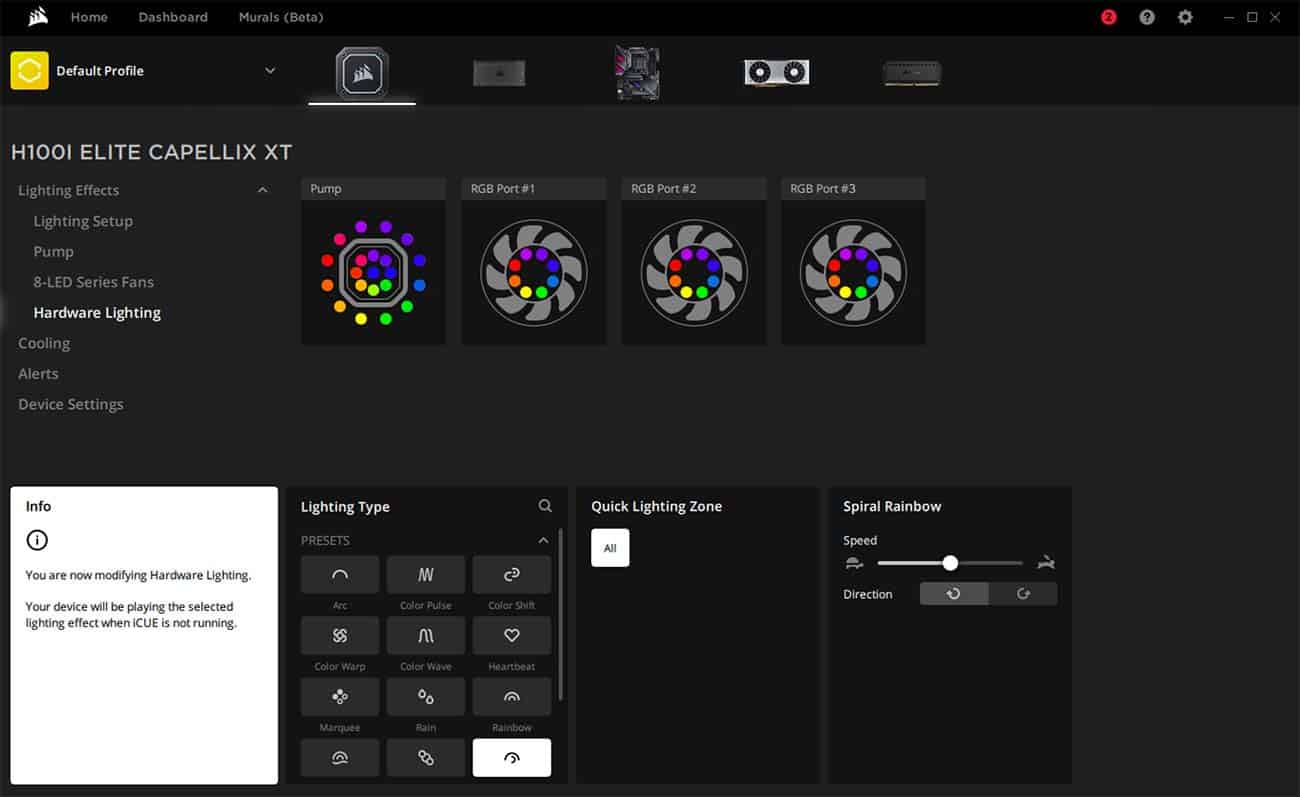Open the search icon in Lighting Type
Viewport: 1300px width, 797px height.
pos(545,506)
